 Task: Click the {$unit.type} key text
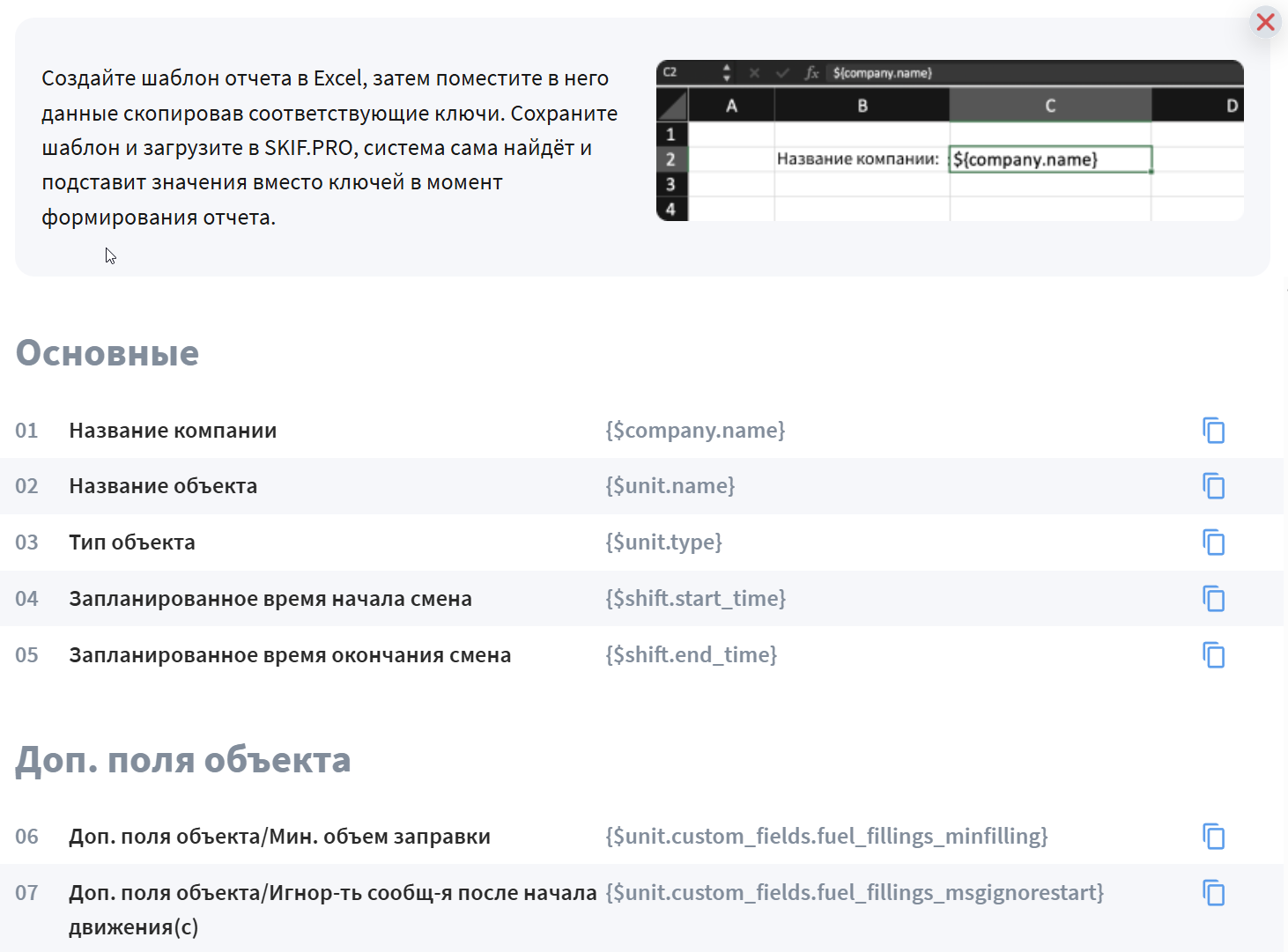tap(663, 542)
